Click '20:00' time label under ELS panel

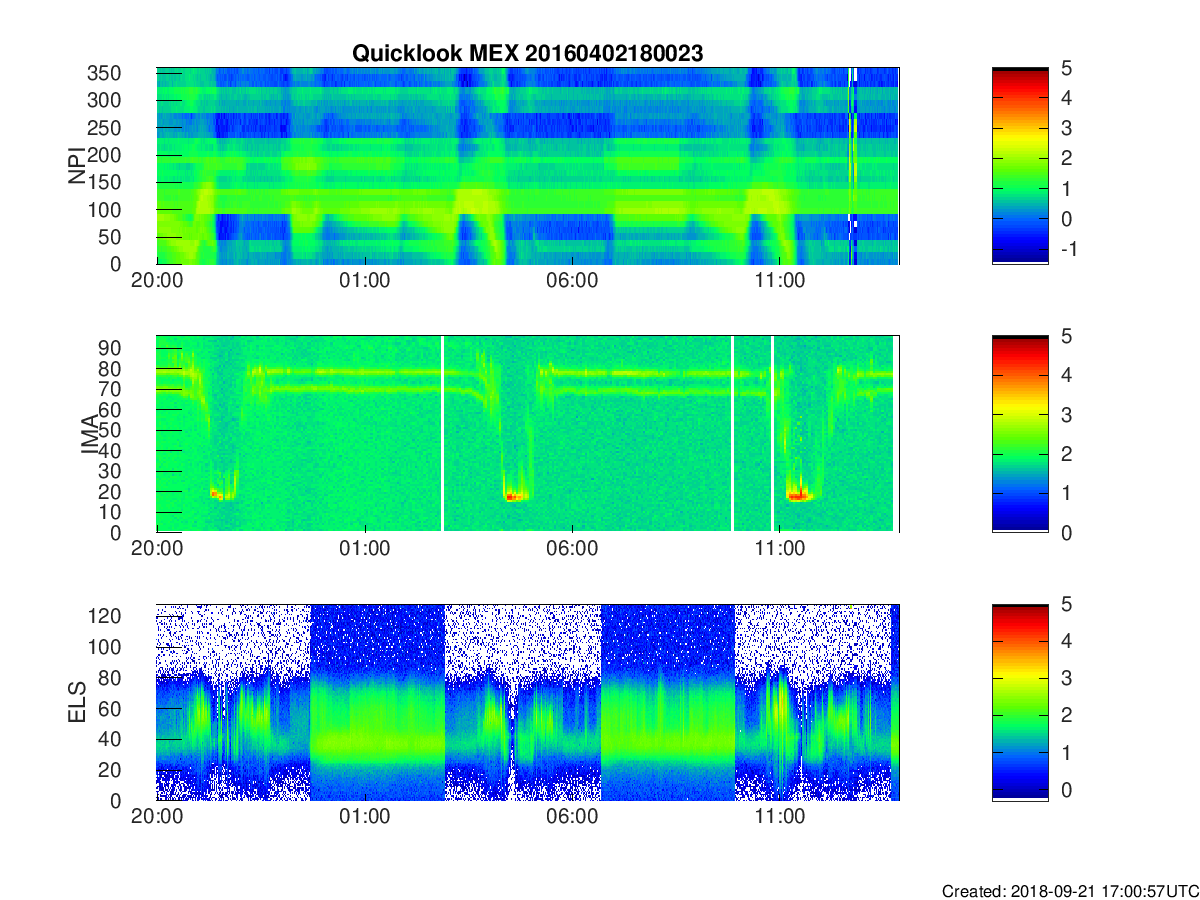pos(157,817)
